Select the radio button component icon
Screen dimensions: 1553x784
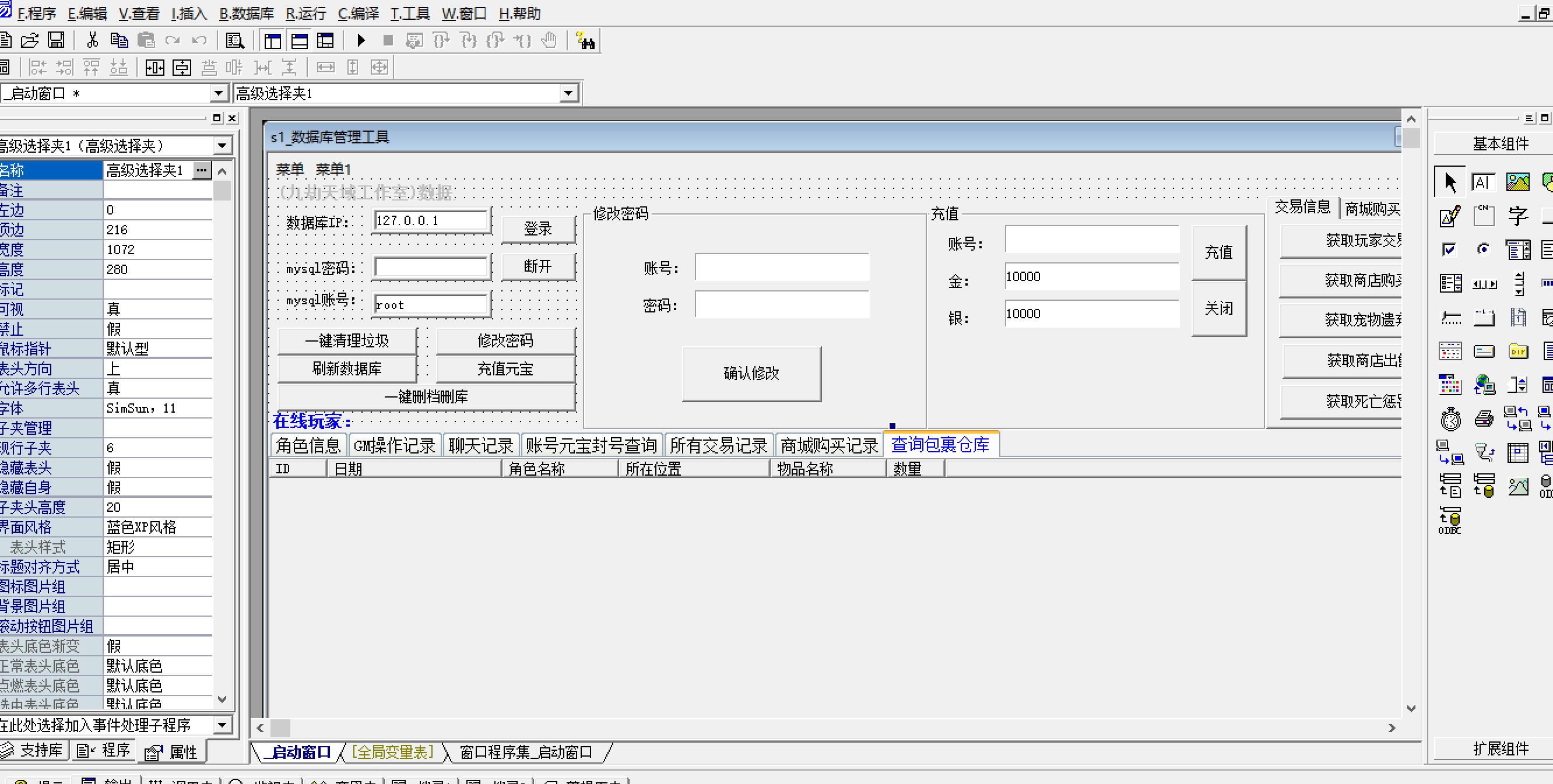pyautogui.click(x=1483, y=249)
